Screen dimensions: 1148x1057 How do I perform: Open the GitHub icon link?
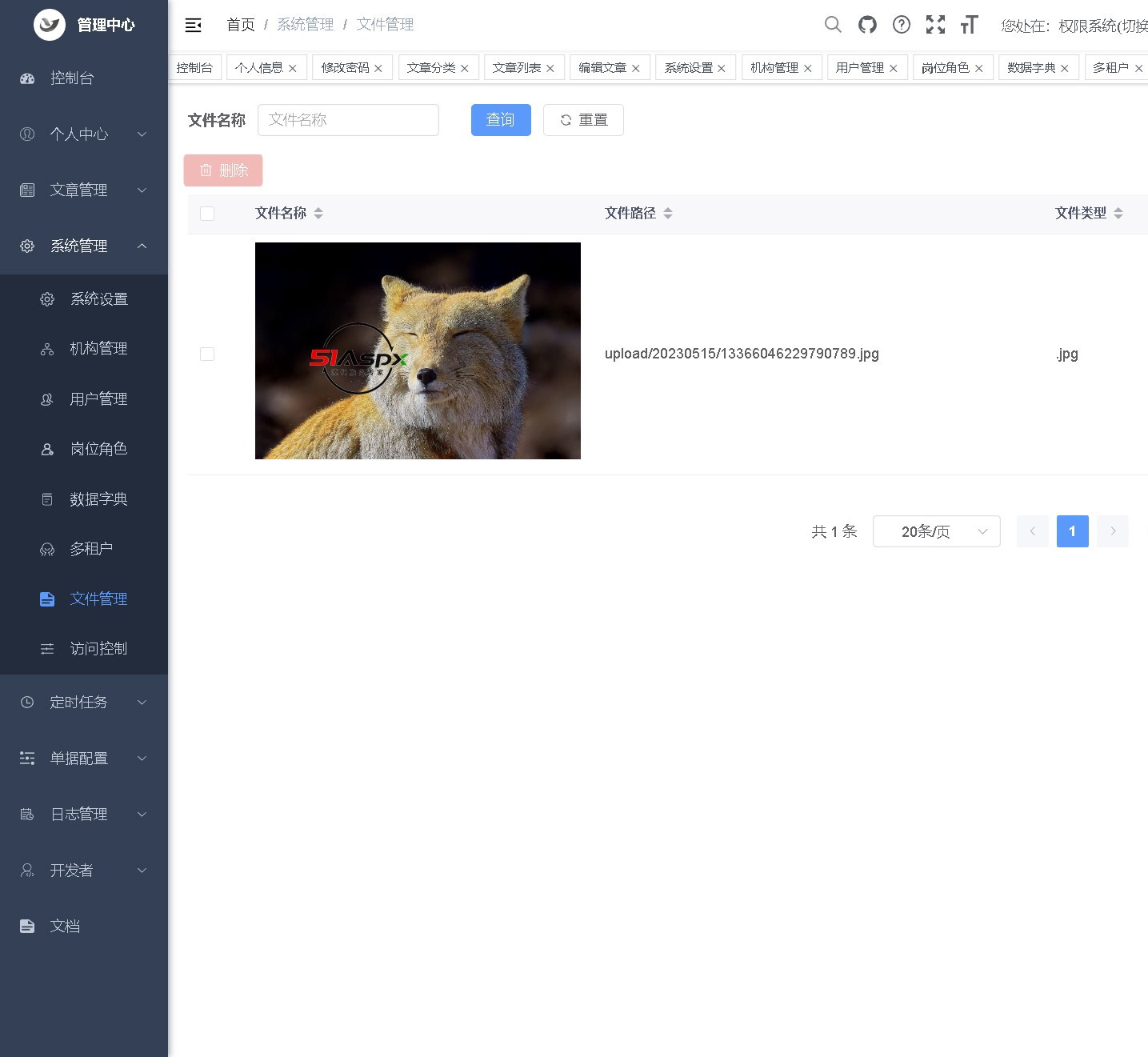coord(867,25)
